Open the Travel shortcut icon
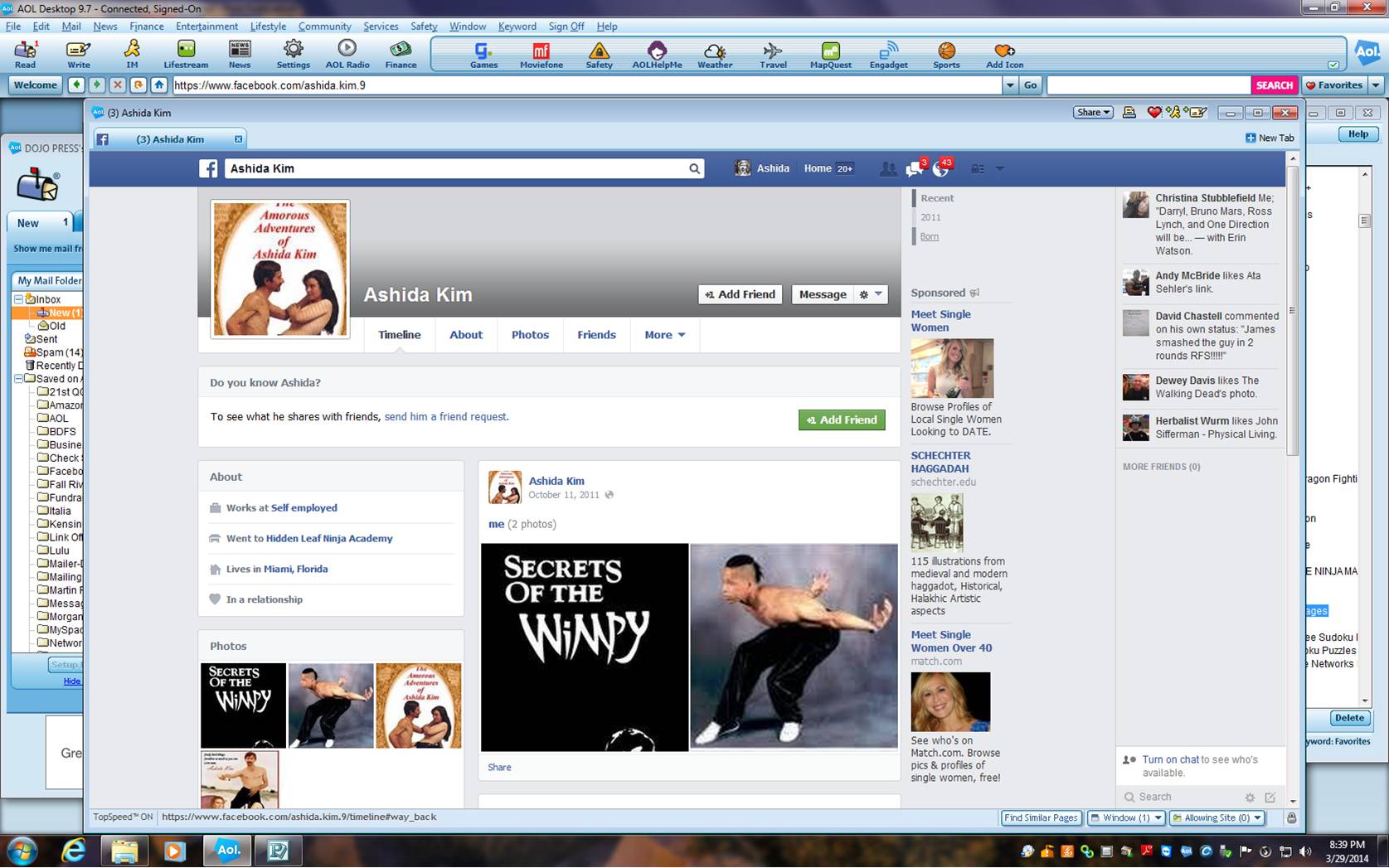Image resolution: width=1389 pixels, height=868 pixels. tap(773, 55)
